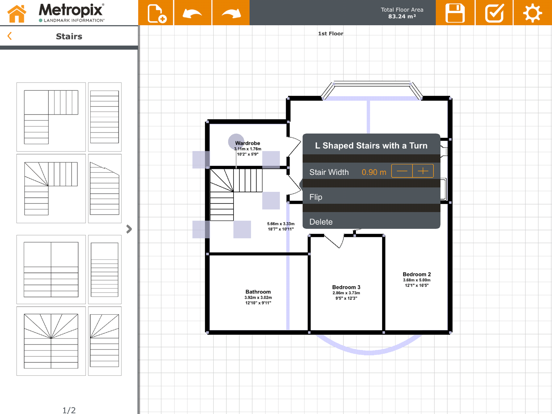
Task: Delete the selected stairs
Action: point(371,222)
